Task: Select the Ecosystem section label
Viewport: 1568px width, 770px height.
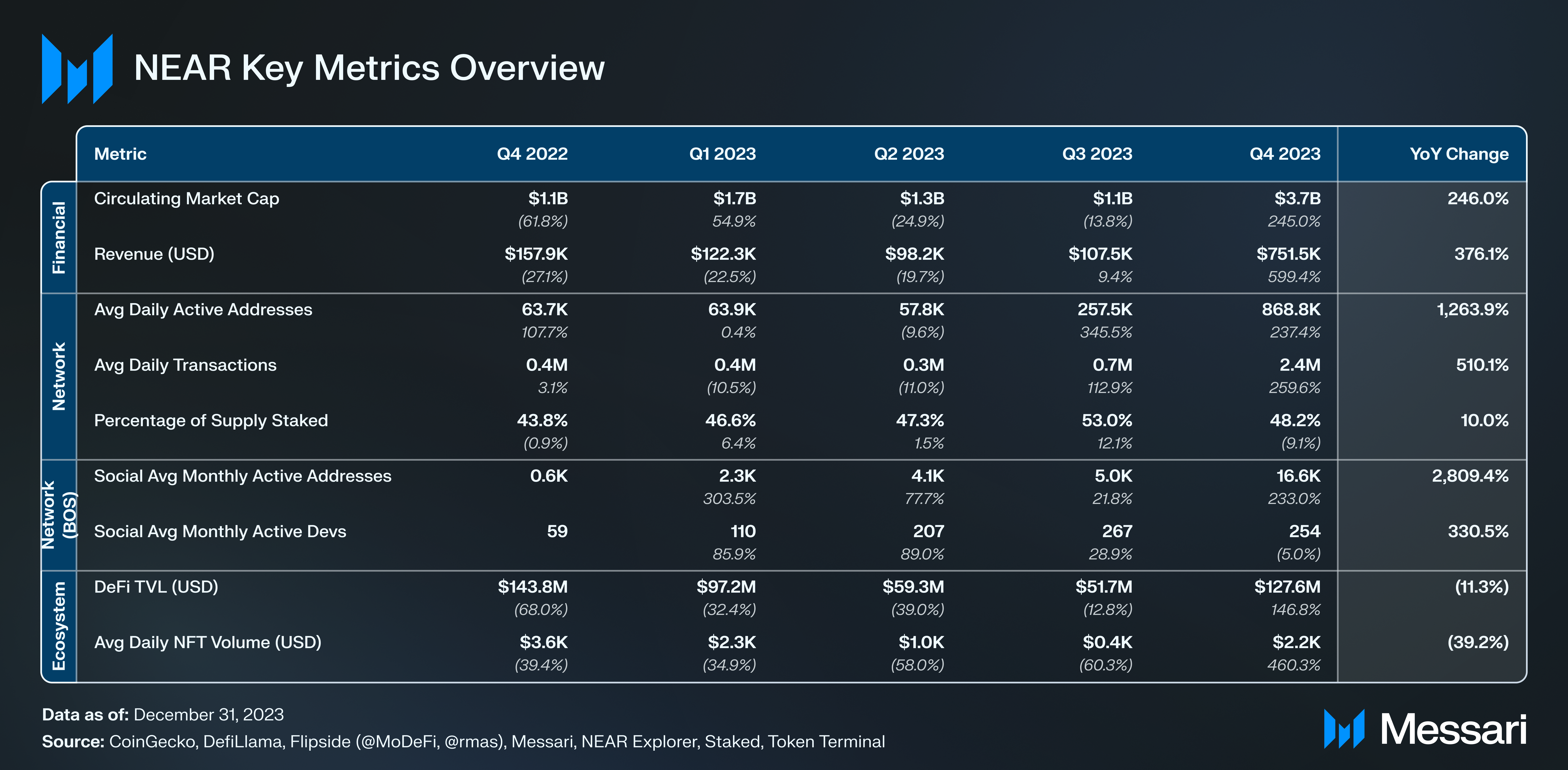Action: click(x=58, y=626)
